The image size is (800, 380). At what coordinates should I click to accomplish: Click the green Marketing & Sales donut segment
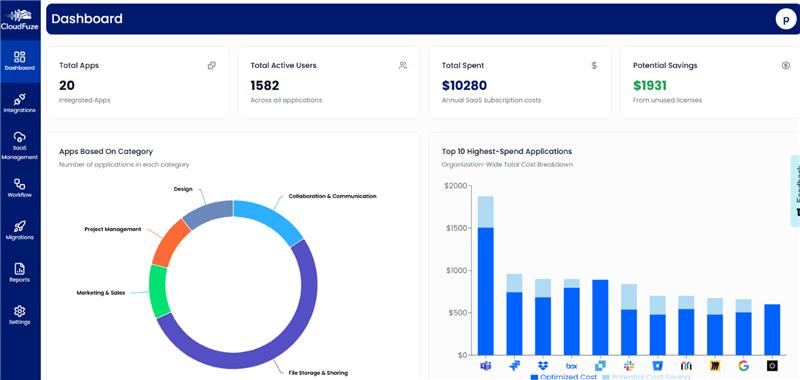(158, 291)
